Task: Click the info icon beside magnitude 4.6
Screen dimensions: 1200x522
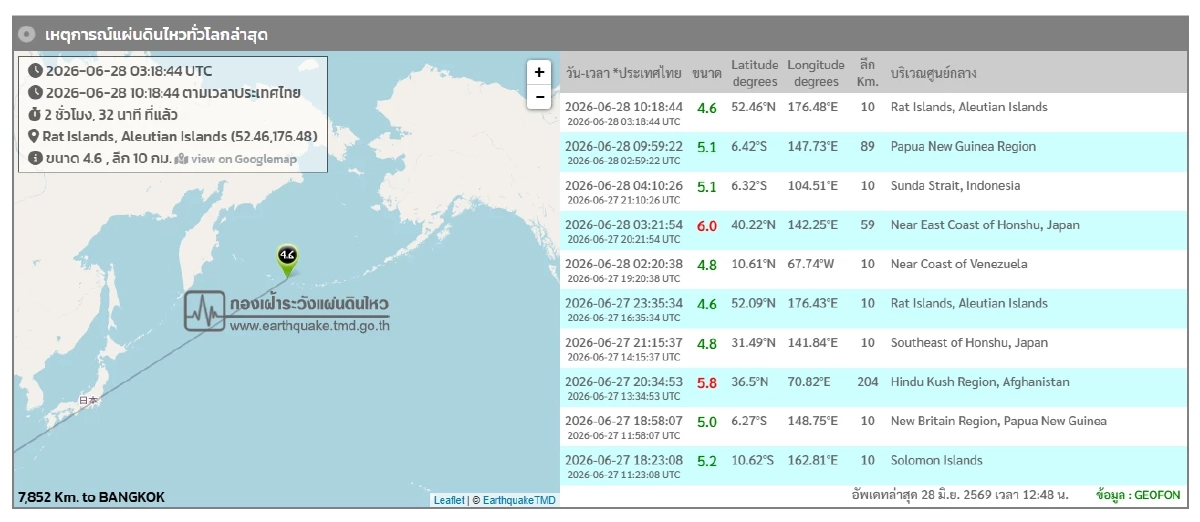Action: tap(35, 158)
